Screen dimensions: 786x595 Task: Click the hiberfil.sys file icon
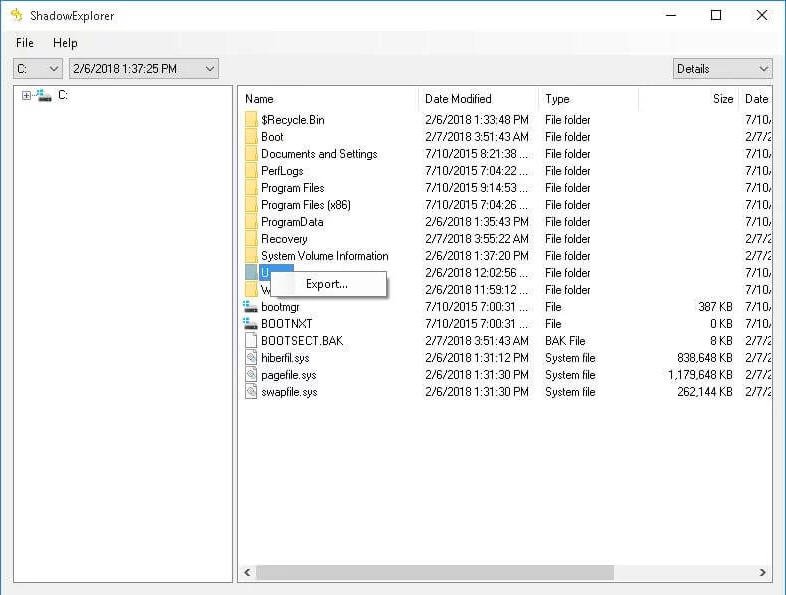251,358
